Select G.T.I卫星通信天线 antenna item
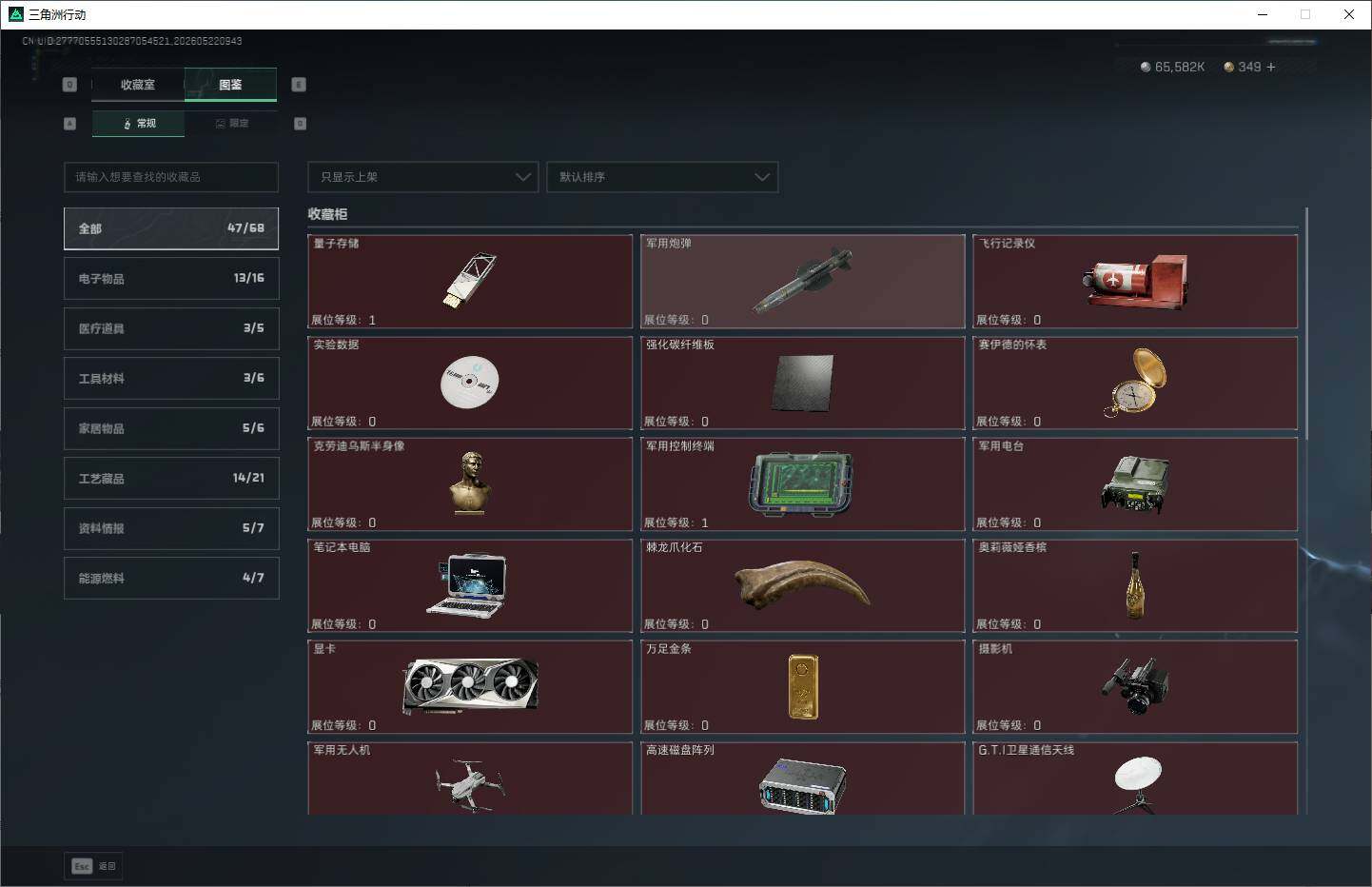This screenshot has height=887, width=1372. pyautogui.click(x=1135, y=779)
